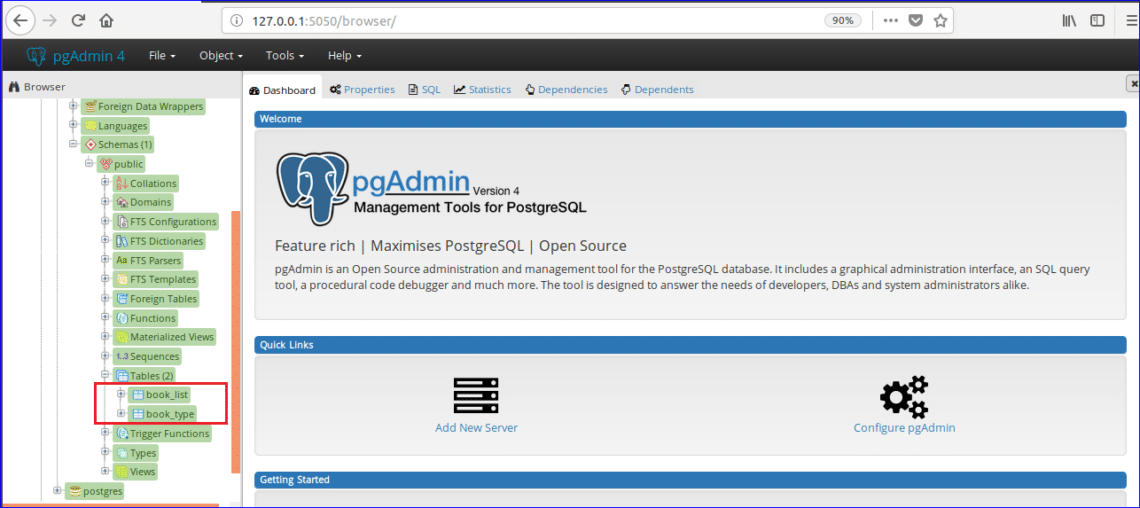Click the Firefox Pocket save icon
The image size is (1140, 508).
coord(915,20)
